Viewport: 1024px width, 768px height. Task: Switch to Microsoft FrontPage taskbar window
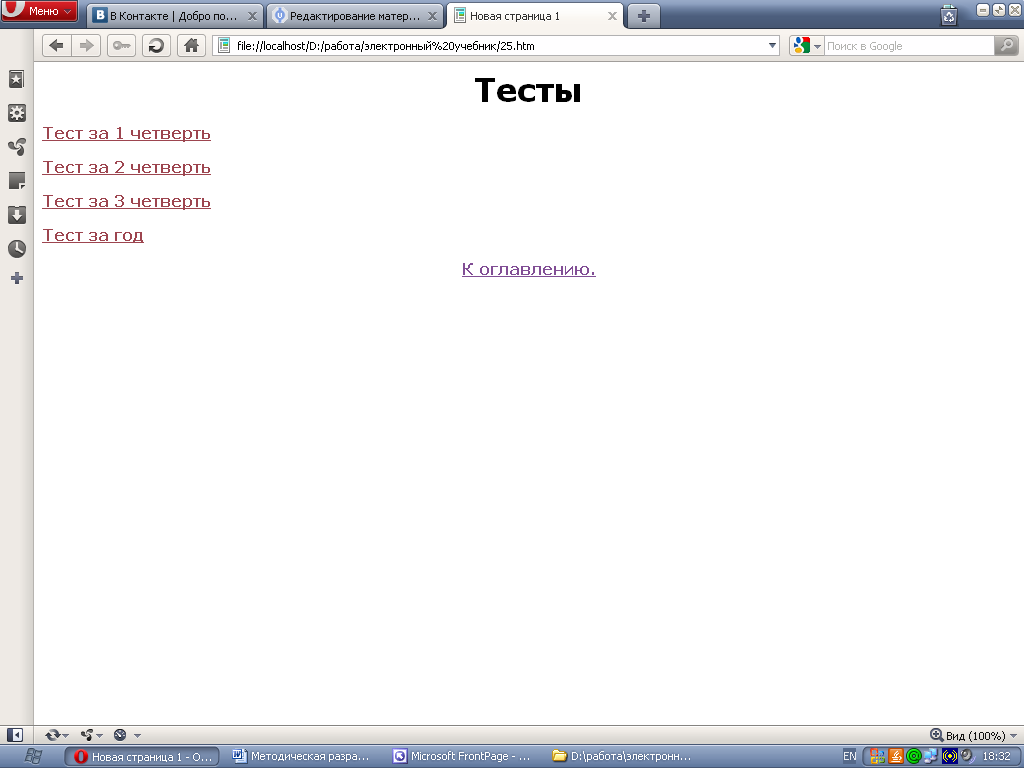pos(462,756)
